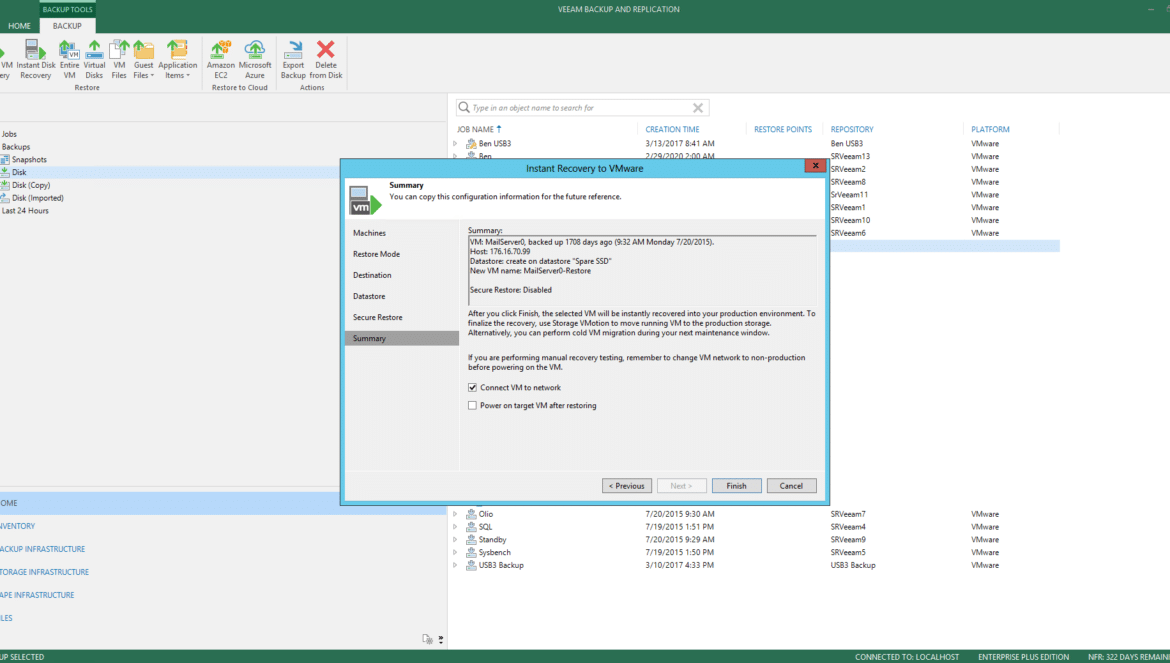Expand the Ben USB3 backup job

click(x=455, y=143)
